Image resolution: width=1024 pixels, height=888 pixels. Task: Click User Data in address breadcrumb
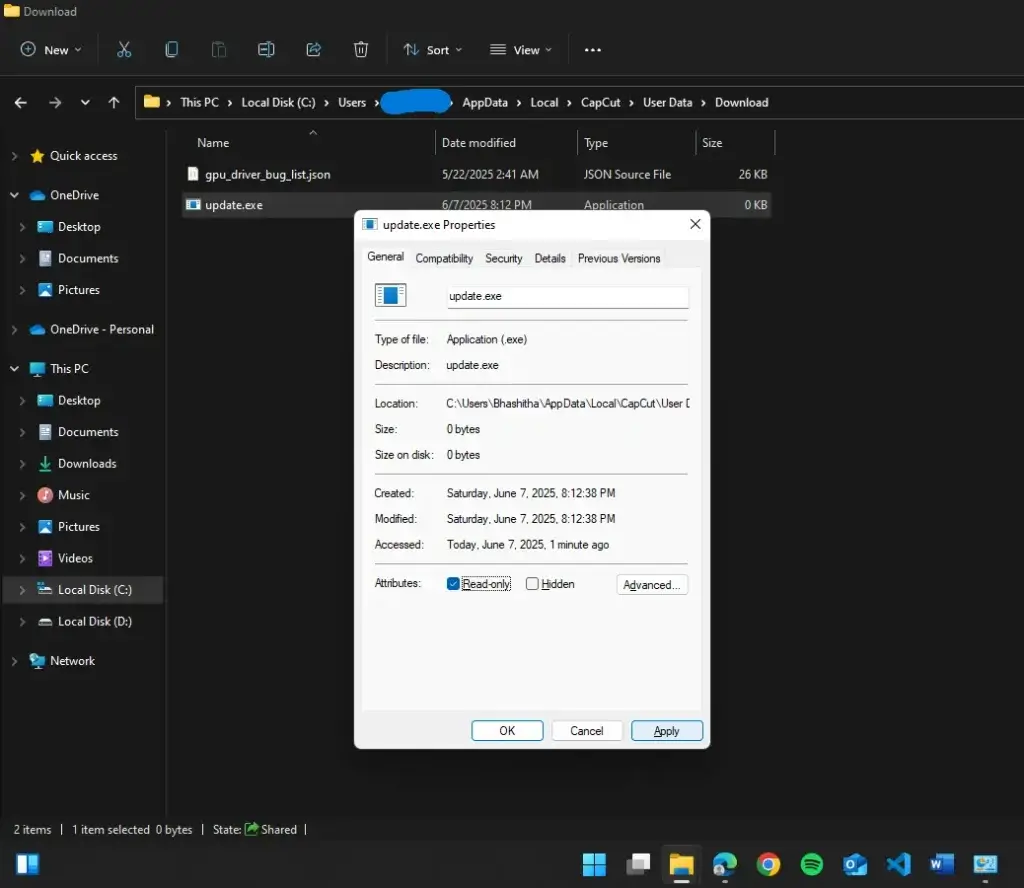(x=667, y=103)
